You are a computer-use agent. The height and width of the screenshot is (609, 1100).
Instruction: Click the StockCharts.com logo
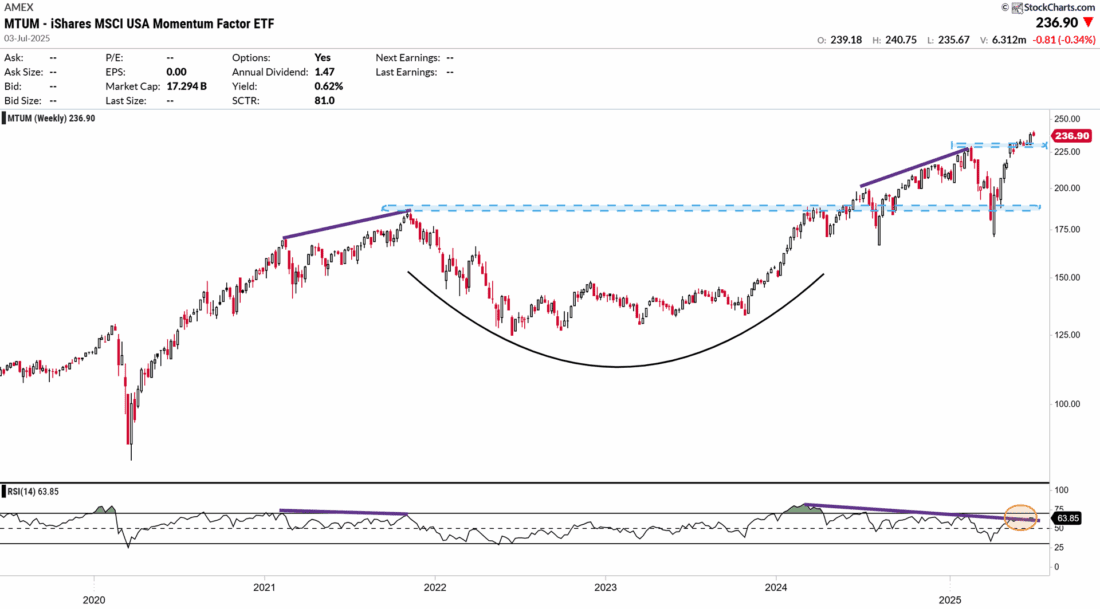1052,7
